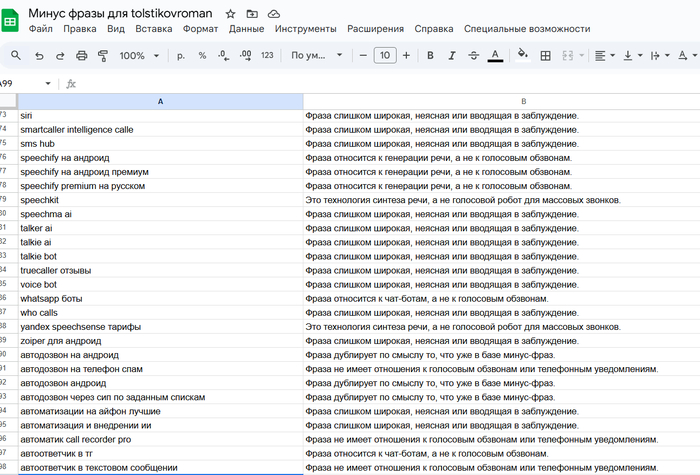Expand the name box dropdown arrow

pos(48,83)
